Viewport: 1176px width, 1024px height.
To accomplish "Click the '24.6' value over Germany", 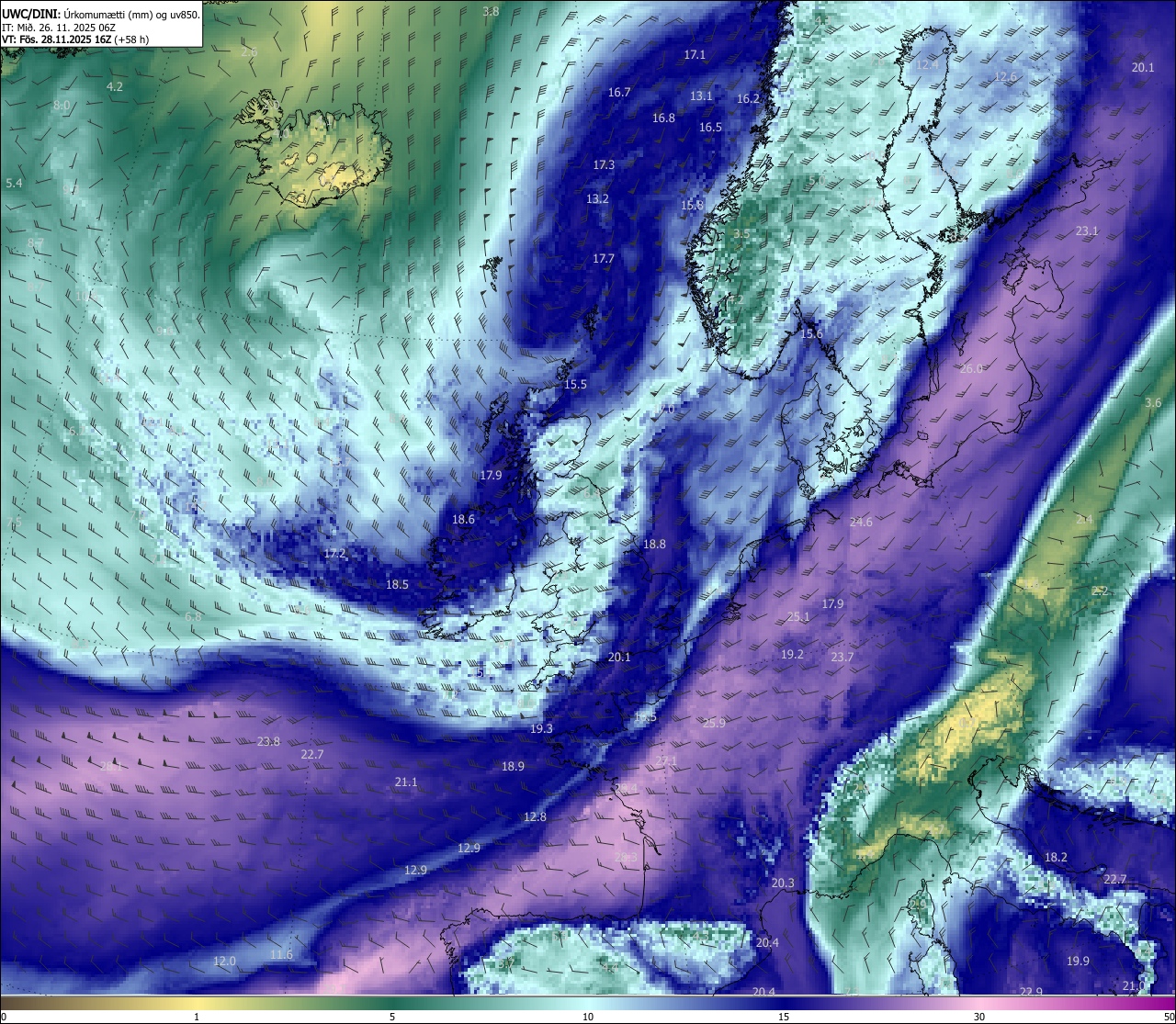I will [x=861, y=522].
